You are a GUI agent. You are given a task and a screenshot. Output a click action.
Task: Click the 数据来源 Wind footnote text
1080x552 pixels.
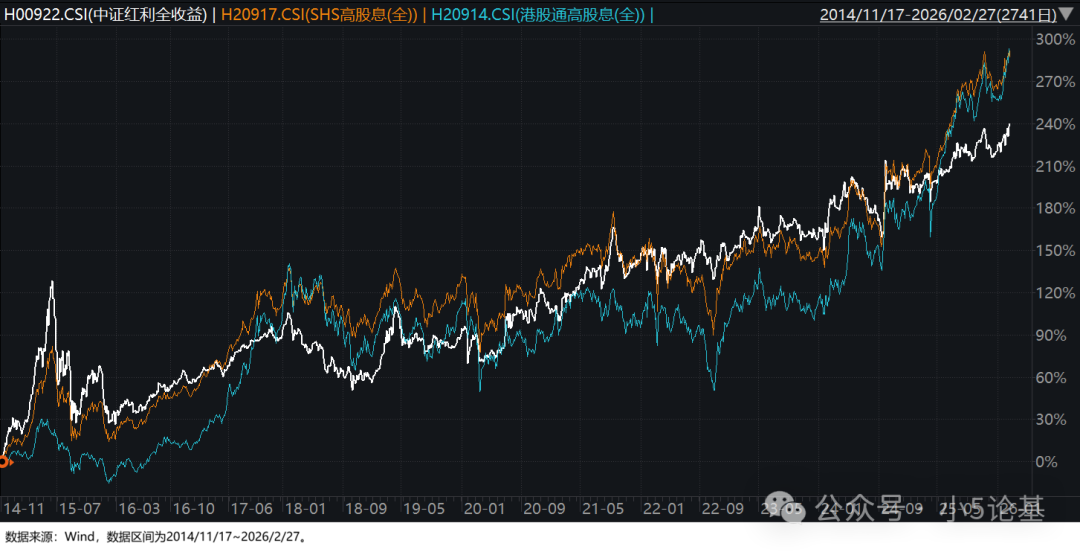pyautogui.click(x=155, y=537)
